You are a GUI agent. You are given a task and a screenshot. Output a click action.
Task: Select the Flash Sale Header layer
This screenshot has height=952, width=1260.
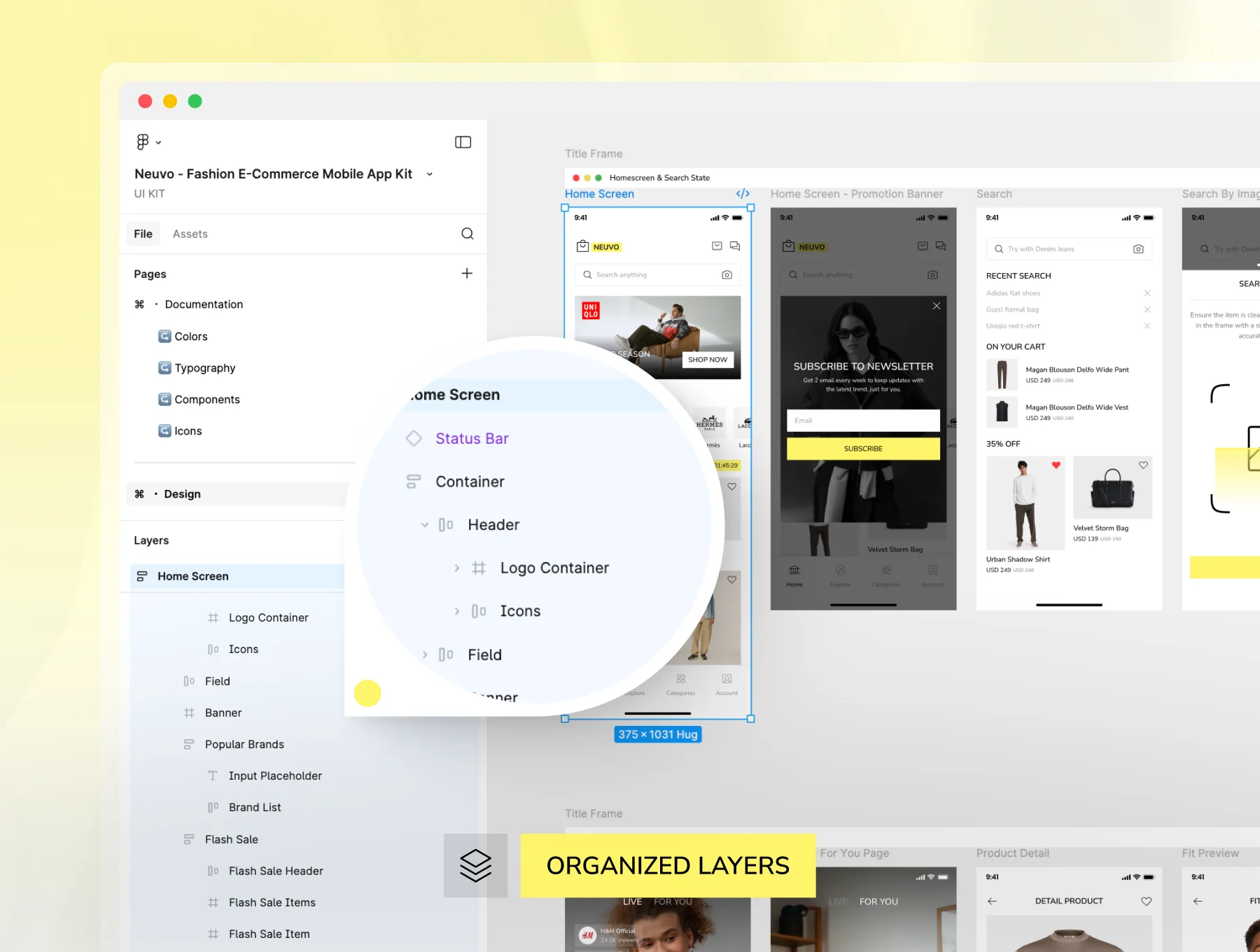[276, 871]
